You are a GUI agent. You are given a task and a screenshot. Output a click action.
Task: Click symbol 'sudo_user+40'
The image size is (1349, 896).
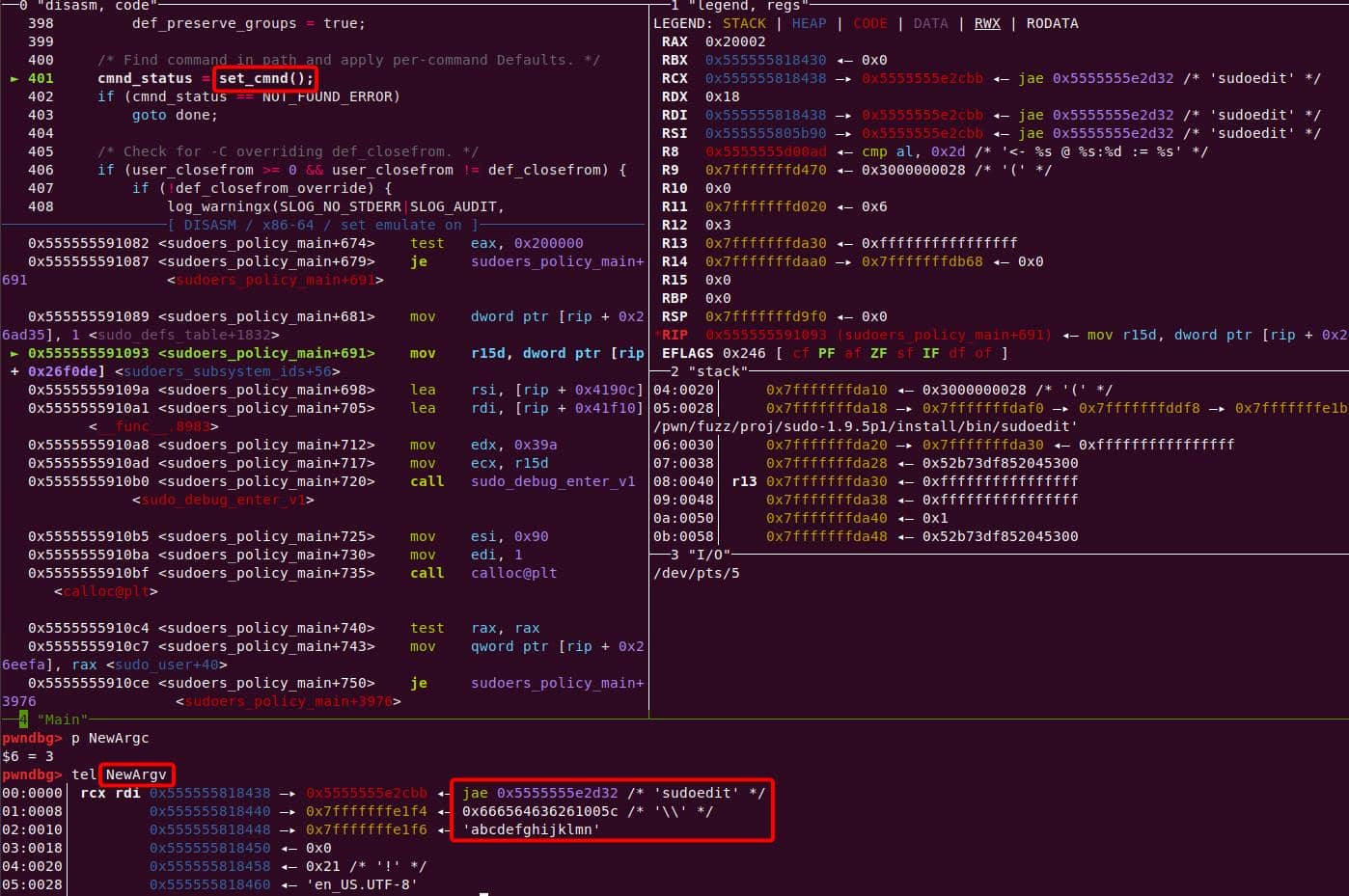click(x=167, y=665)
